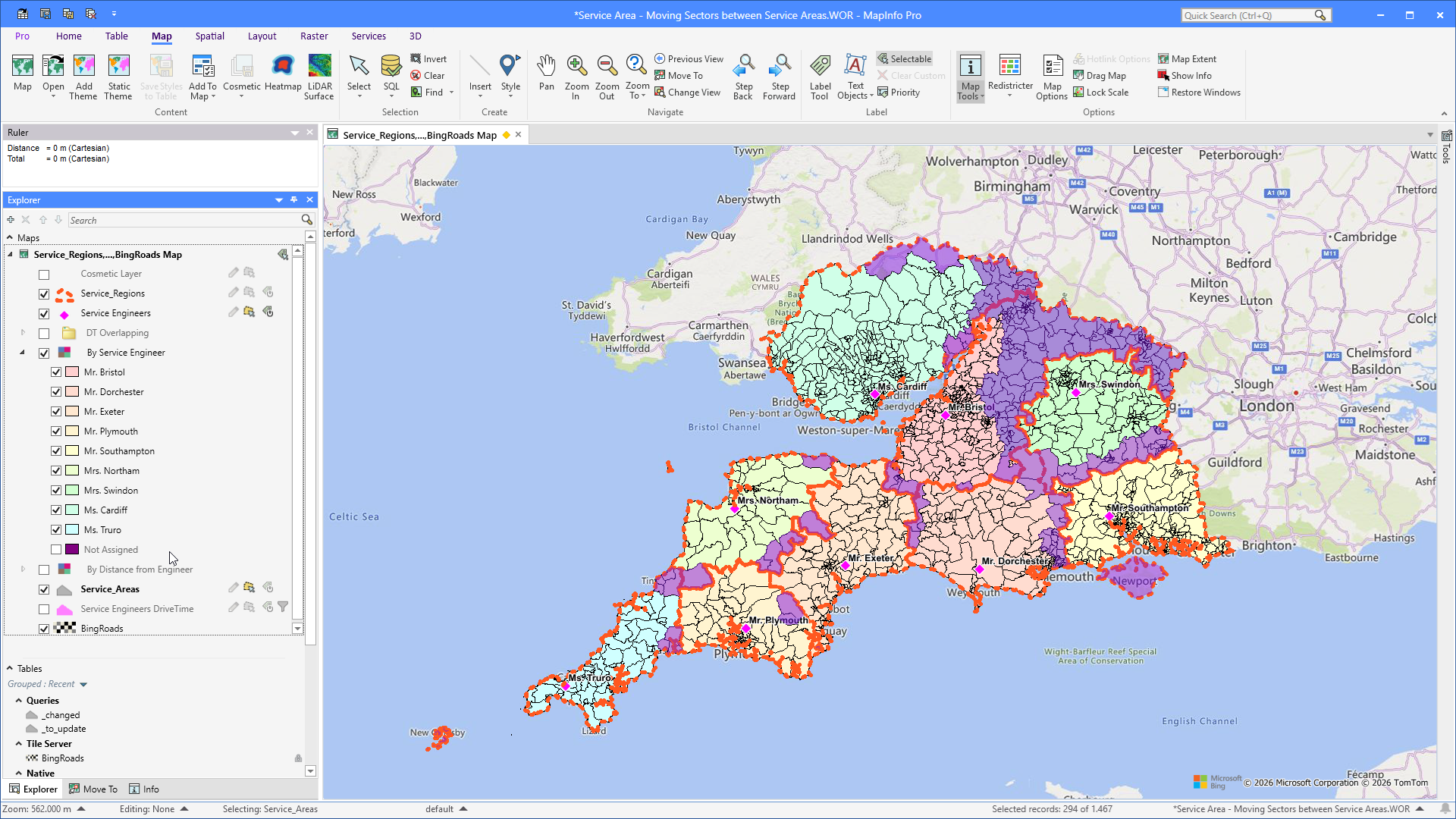Click the Zoom In tool
The height and width of the screenshot is (819, 1456).
(576, 77)
